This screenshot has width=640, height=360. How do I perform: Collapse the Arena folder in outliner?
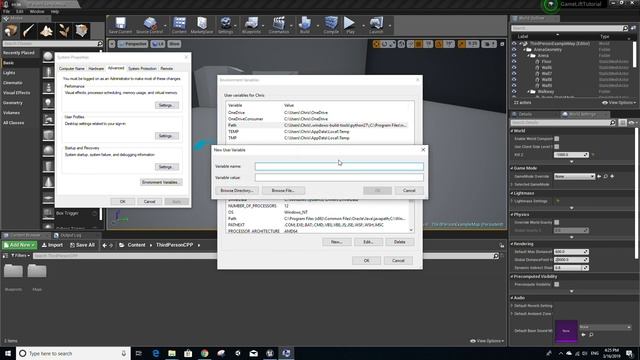[528, 56]
